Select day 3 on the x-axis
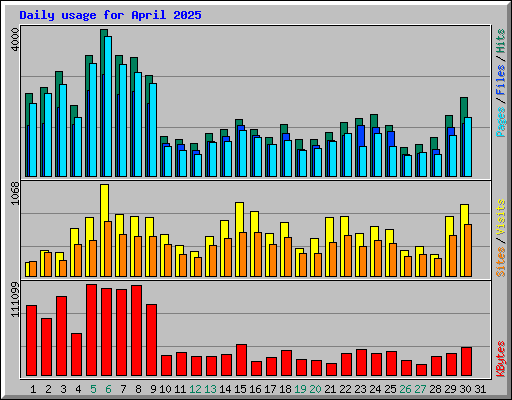512x400 pixels. point(63,389)
